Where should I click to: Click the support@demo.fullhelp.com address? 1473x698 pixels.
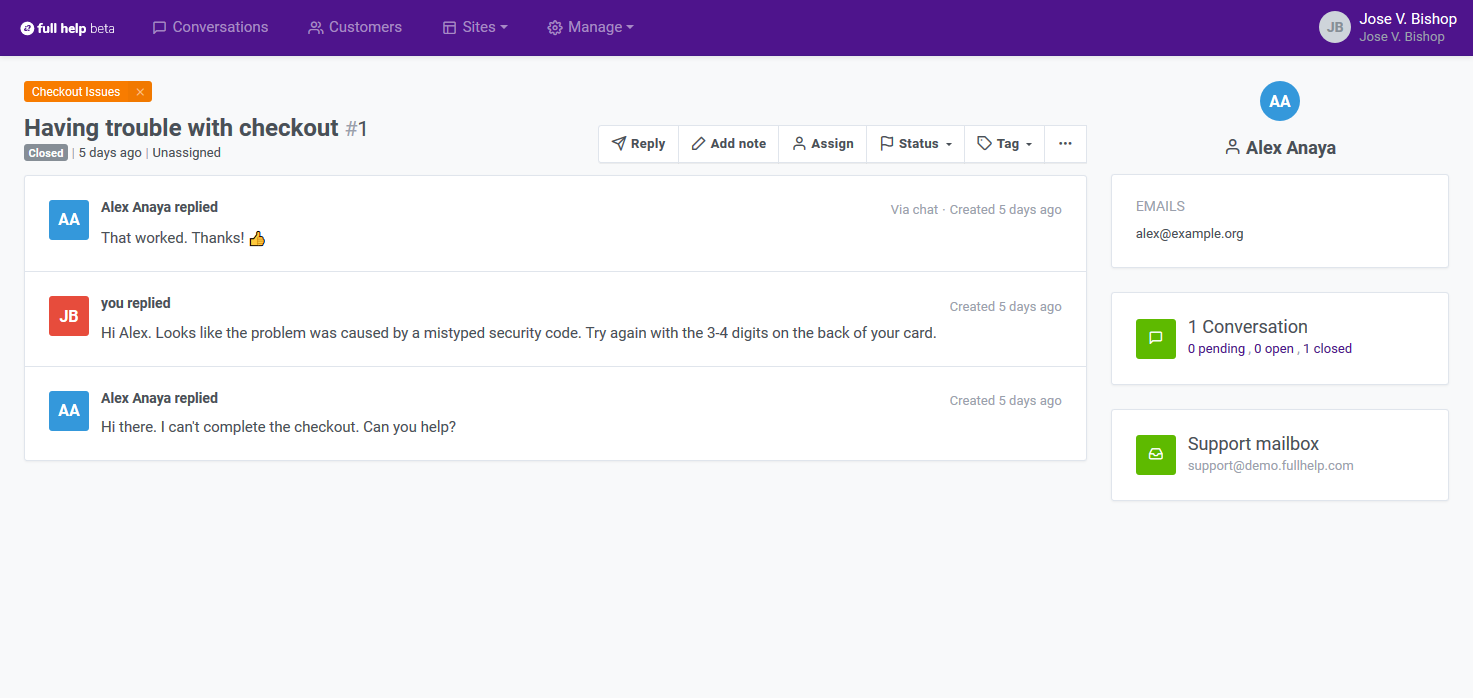[1271, 466]
